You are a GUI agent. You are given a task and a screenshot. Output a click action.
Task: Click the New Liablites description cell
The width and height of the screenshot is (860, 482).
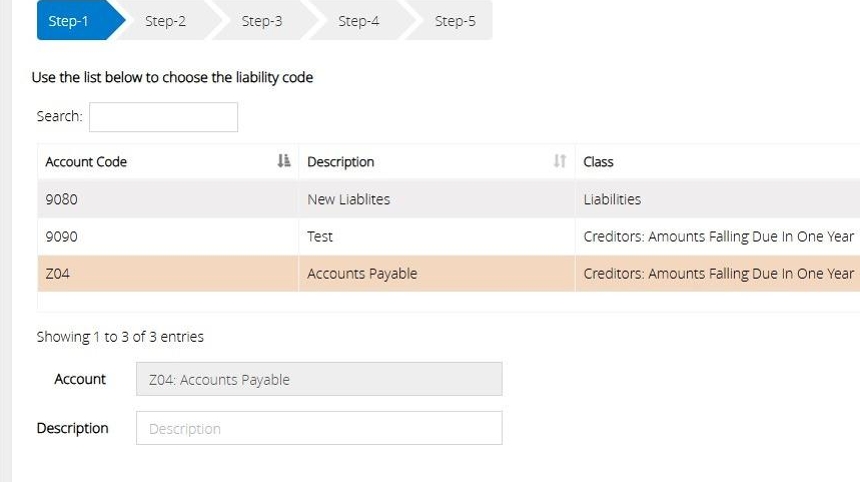pyautogui.click(x=348, y=199)
